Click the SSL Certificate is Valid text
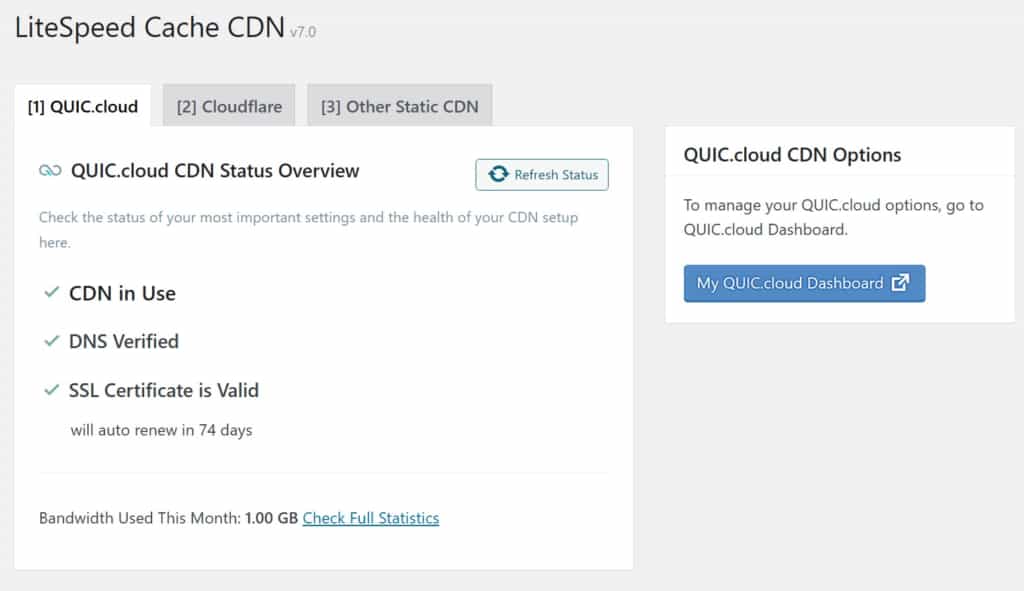This screenshot has height=591, width=1024. point(164,390)
